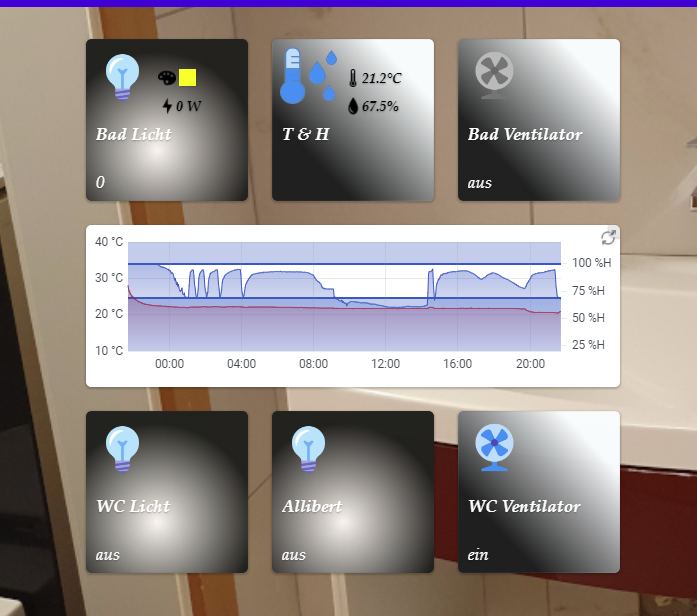Click the 40 °C axis label on chart
This screenshot has width=697, height=616.
coord(109,242)
